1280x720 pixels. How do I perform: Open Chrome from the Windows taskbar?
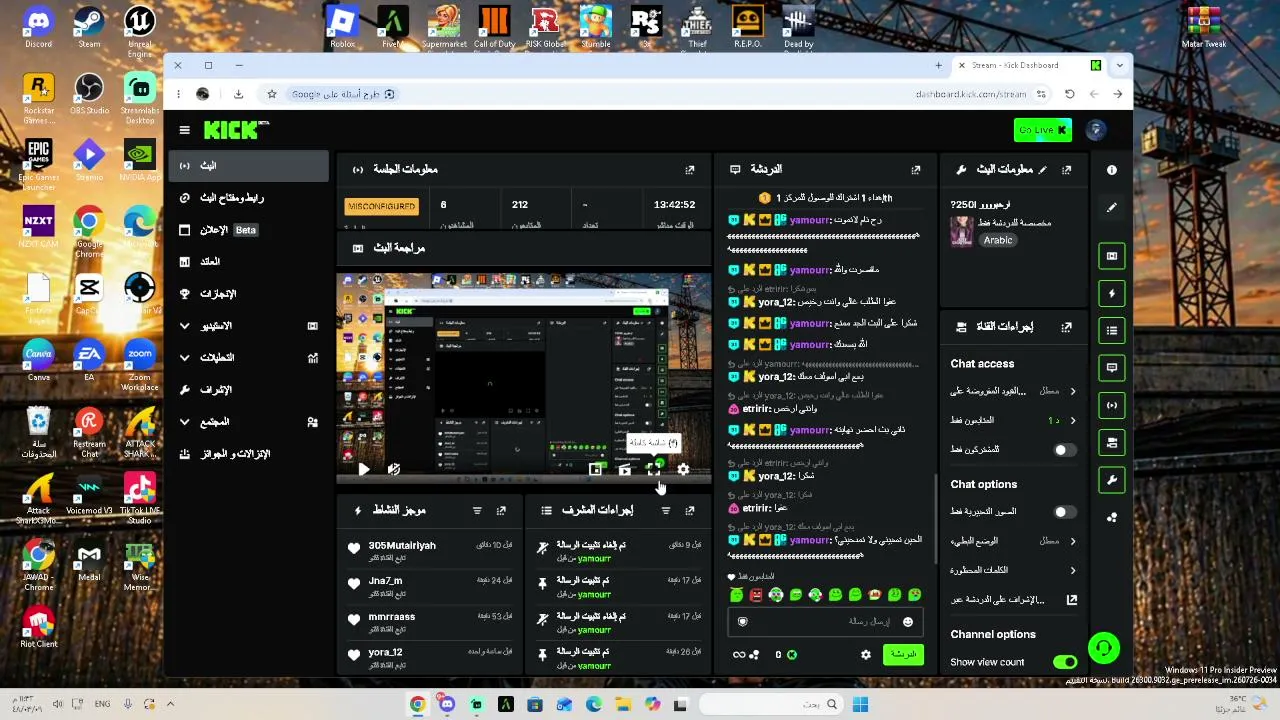[418, 705]
